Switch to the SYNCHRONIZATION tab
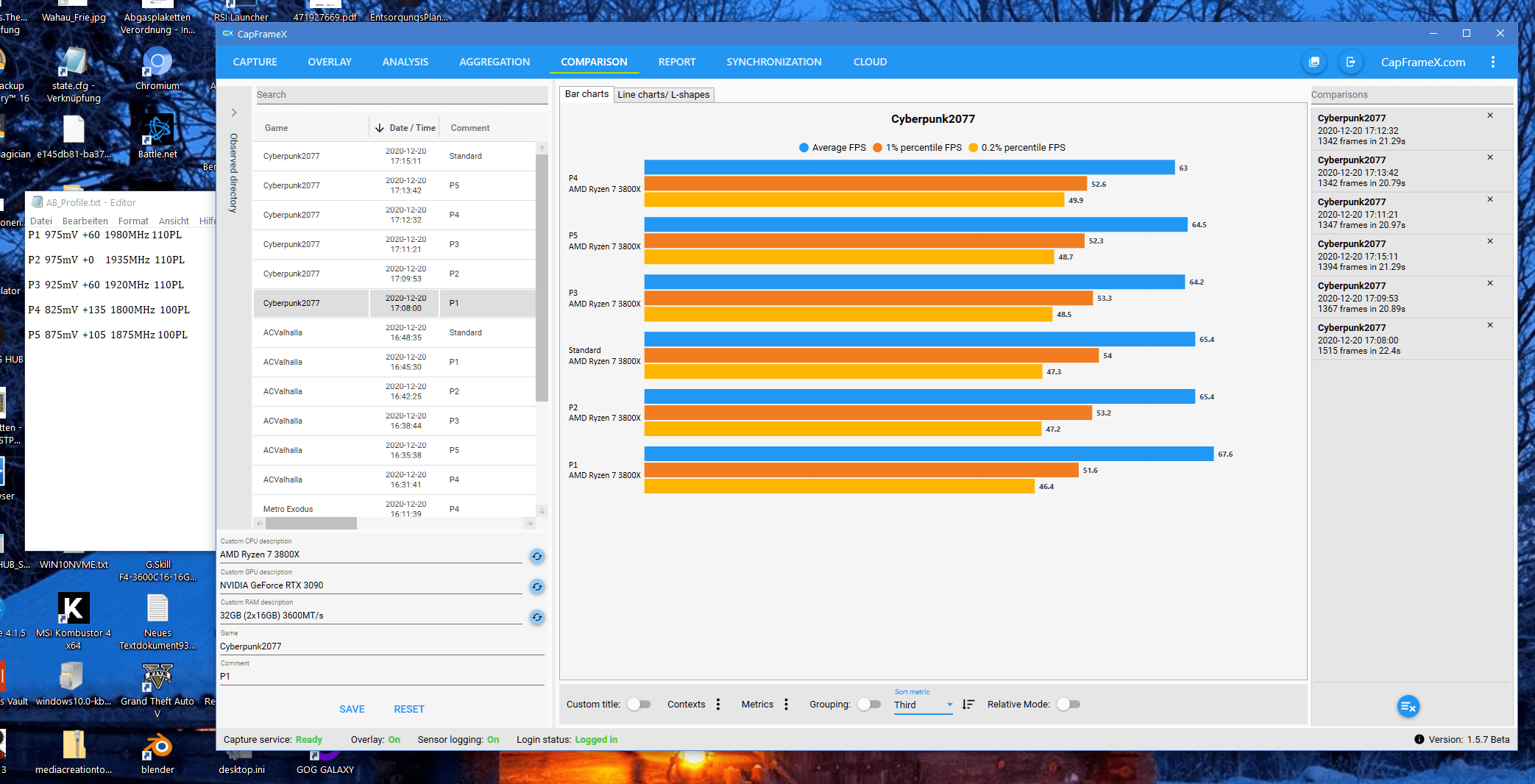The width and height of the screenshot is (1535, 784). click(x=774, y=62)
